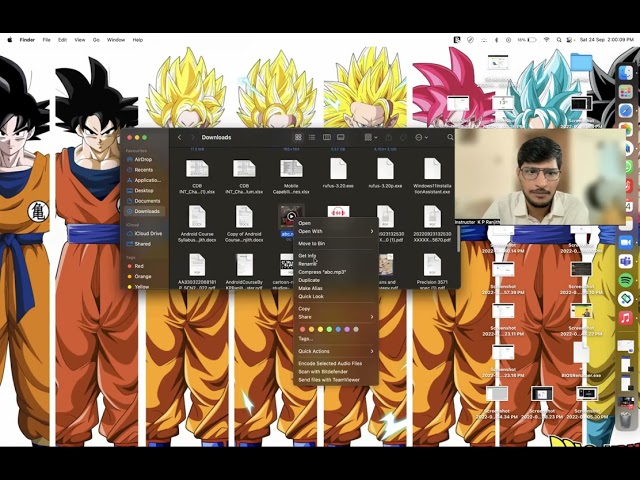Apply the red tag color dot
640x480 pixels.
click(x=302, y=329)
